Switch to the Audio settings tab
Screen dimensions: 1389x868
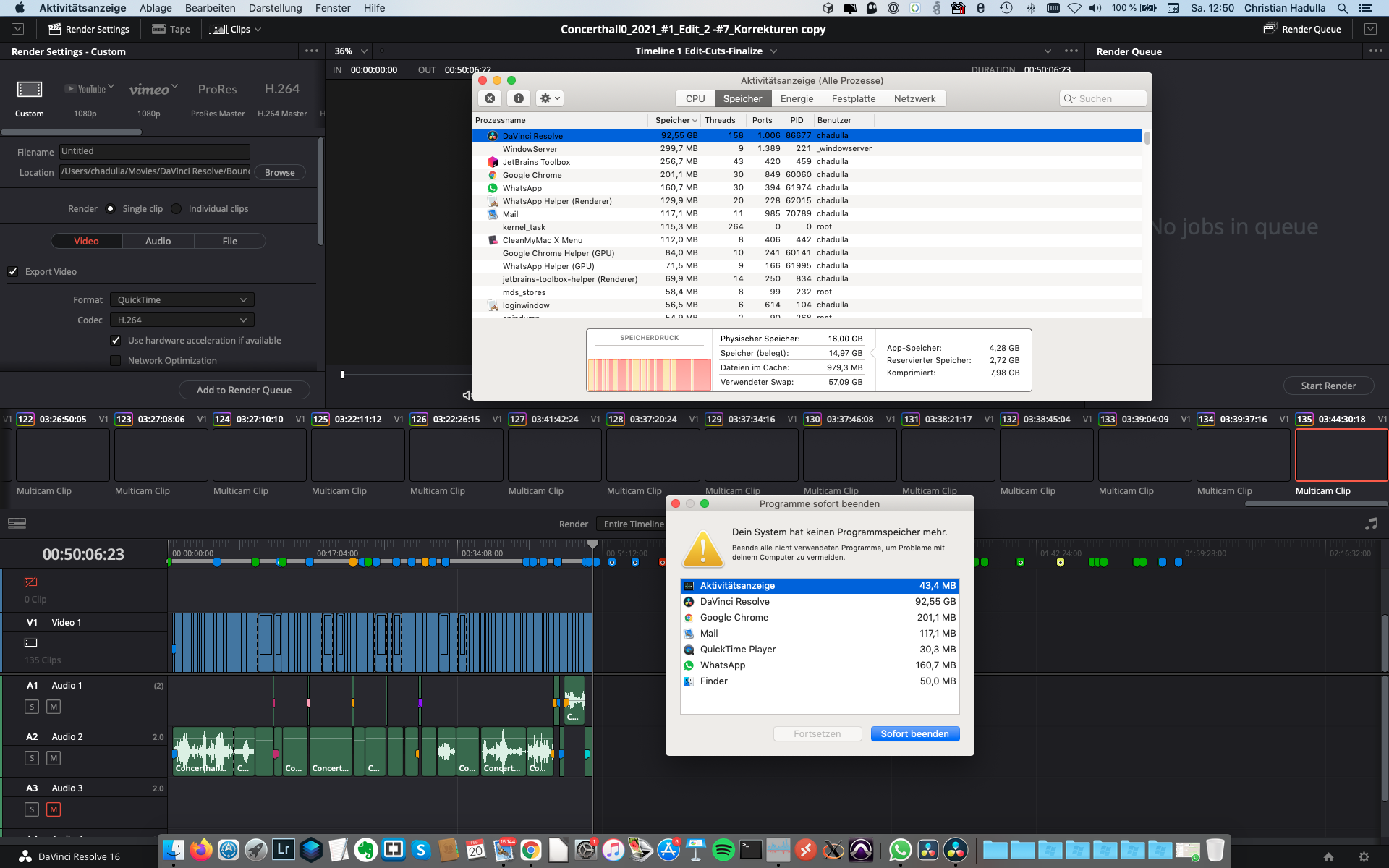(158, 241)
